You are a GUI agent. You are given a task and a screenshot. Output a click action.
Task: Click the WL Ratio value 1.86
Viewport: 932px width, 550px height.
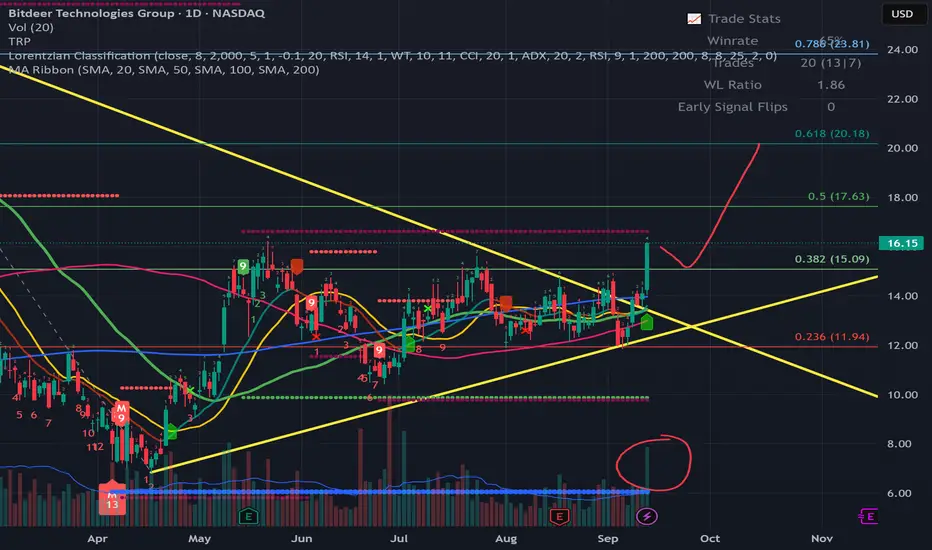(831, 85)
